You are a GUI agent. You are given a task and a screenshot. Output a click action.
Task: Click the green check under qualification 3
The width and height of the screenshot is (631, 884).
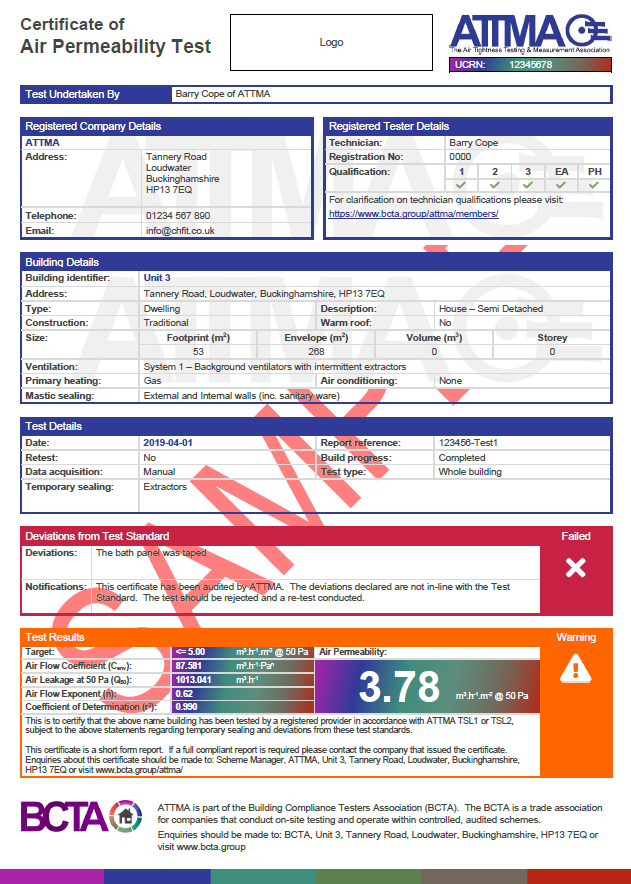[x=528, y=185]
